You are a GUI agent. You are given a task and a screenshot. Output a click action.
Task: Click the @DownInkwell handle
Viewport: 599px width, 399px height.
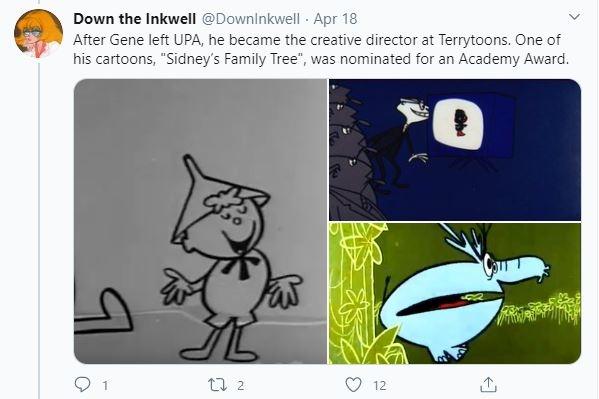tap(250, 19)
